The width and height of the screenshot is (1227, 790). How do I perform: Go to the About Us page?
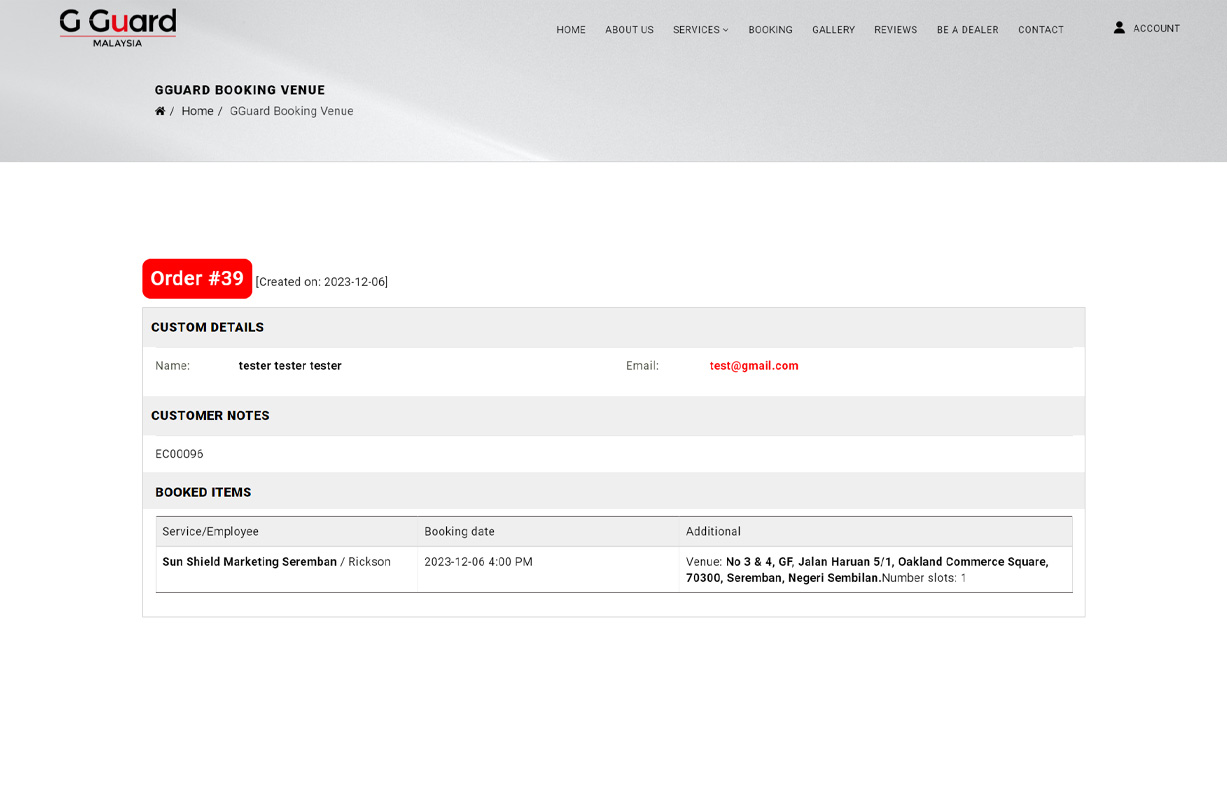[x=629, y=30]
